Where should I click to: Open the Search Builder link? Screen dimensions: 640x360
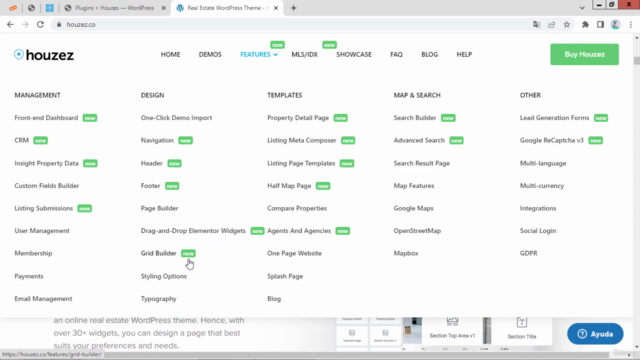(x=415, y=118)
